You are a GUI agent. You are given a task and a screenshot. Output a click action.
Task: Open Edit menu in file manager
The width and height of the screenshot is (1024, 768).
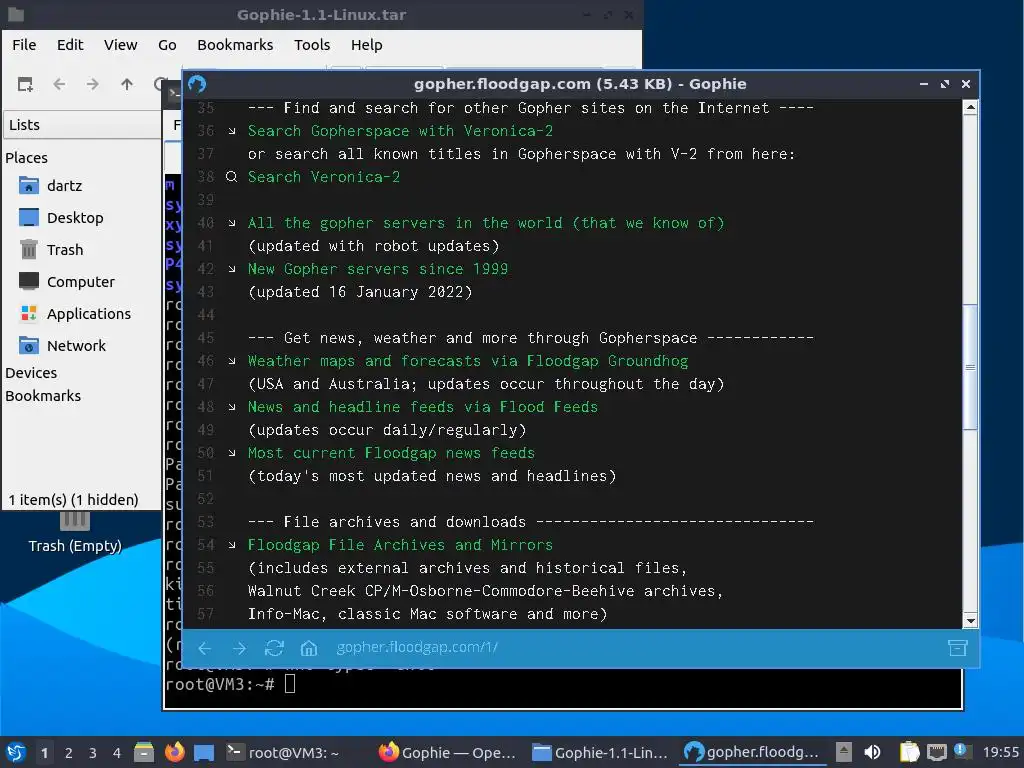click(x=70, y=45)
